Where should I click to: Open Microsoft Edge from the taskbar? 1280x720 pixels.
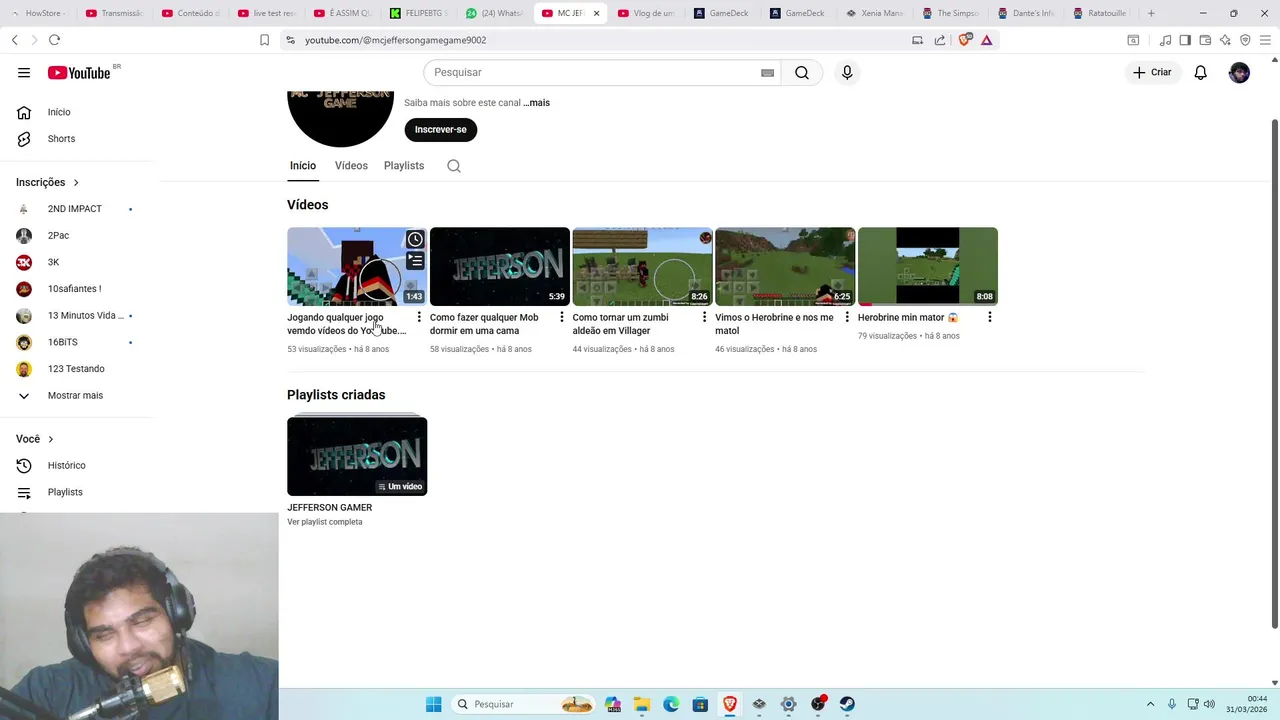(x=671, y=704)
